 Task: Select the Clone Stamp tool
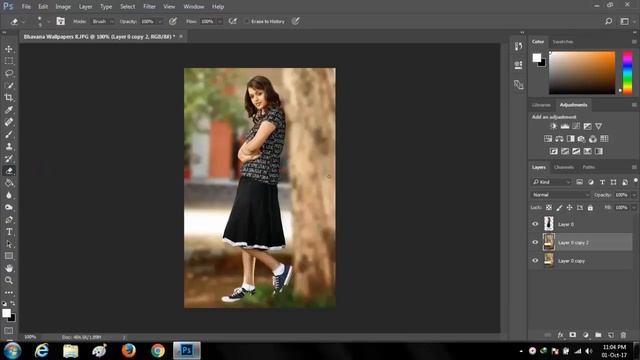9,147
